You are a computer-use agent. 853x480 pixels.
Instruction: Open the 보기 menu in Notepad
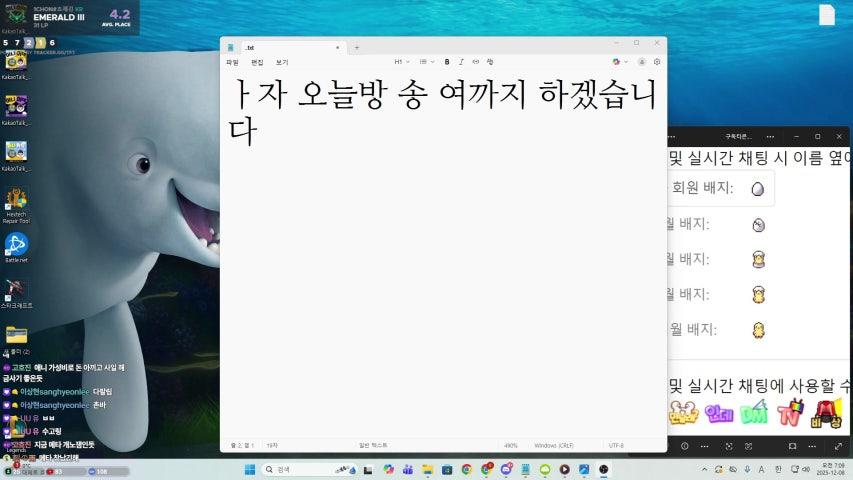tap(282, 63)
